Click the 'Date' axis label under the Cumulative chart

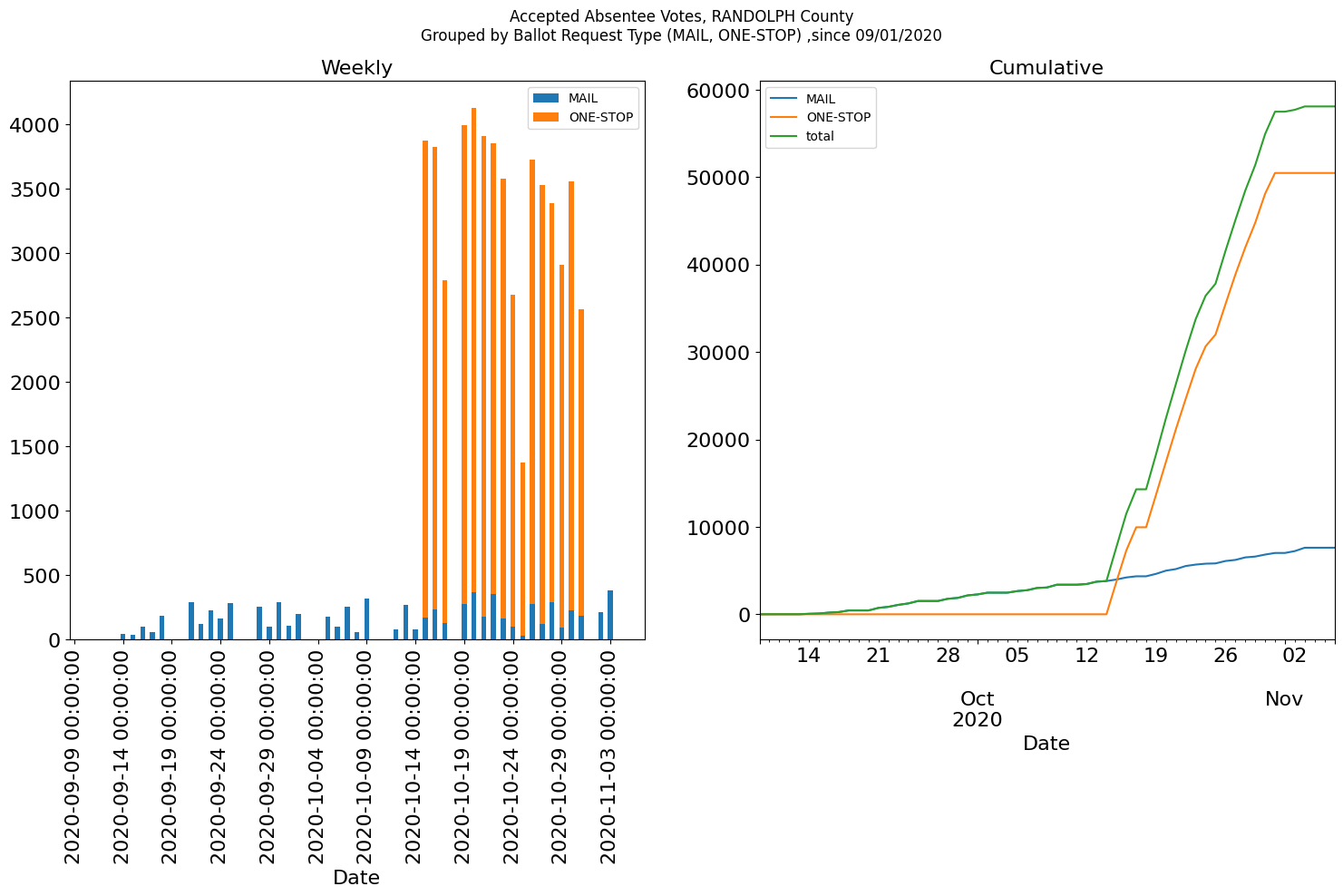point(1046,744)
